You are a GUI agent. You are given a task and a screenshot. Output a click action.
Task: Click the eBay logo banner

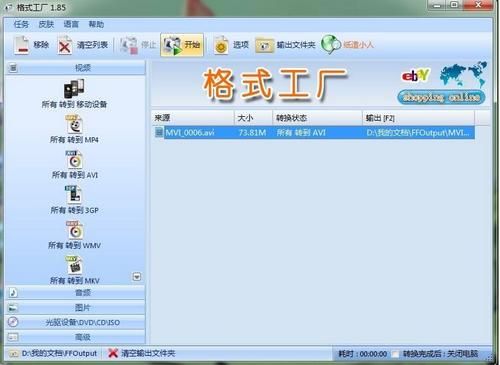[415, 76]
